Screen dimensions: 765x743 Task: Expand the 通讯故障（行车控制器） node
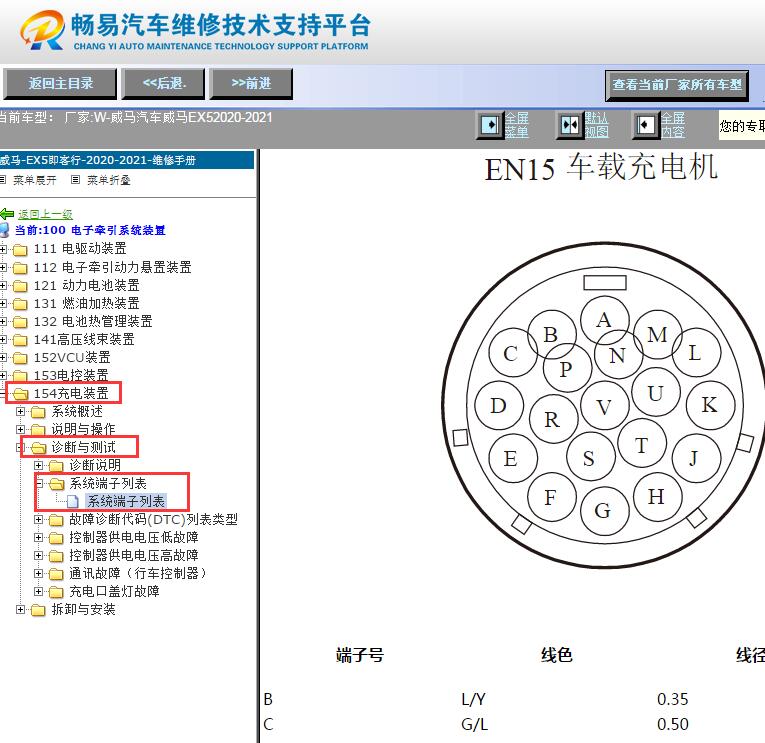[39, 573]
